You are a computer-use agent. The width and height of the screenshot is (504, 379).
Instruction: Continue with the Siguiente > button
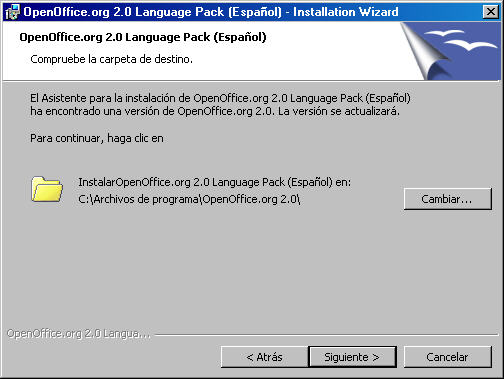[x=352, y=357]
